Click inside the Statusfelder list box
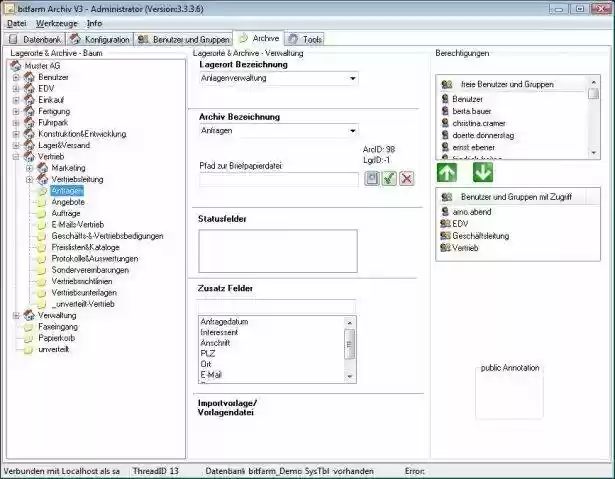 278,251
